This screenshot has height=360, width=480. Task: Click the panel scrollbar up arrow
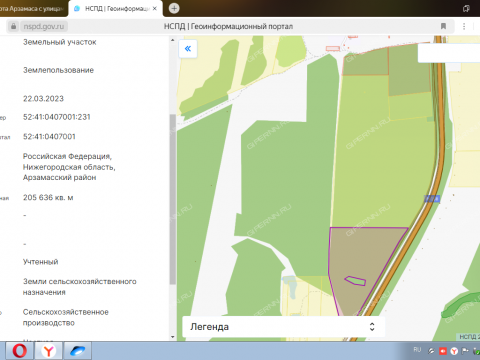[x=172, y=40]
